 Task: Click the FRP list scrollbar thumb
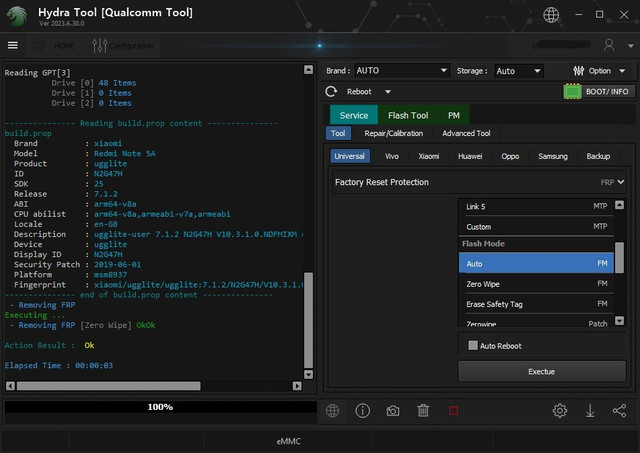[619, 258]
